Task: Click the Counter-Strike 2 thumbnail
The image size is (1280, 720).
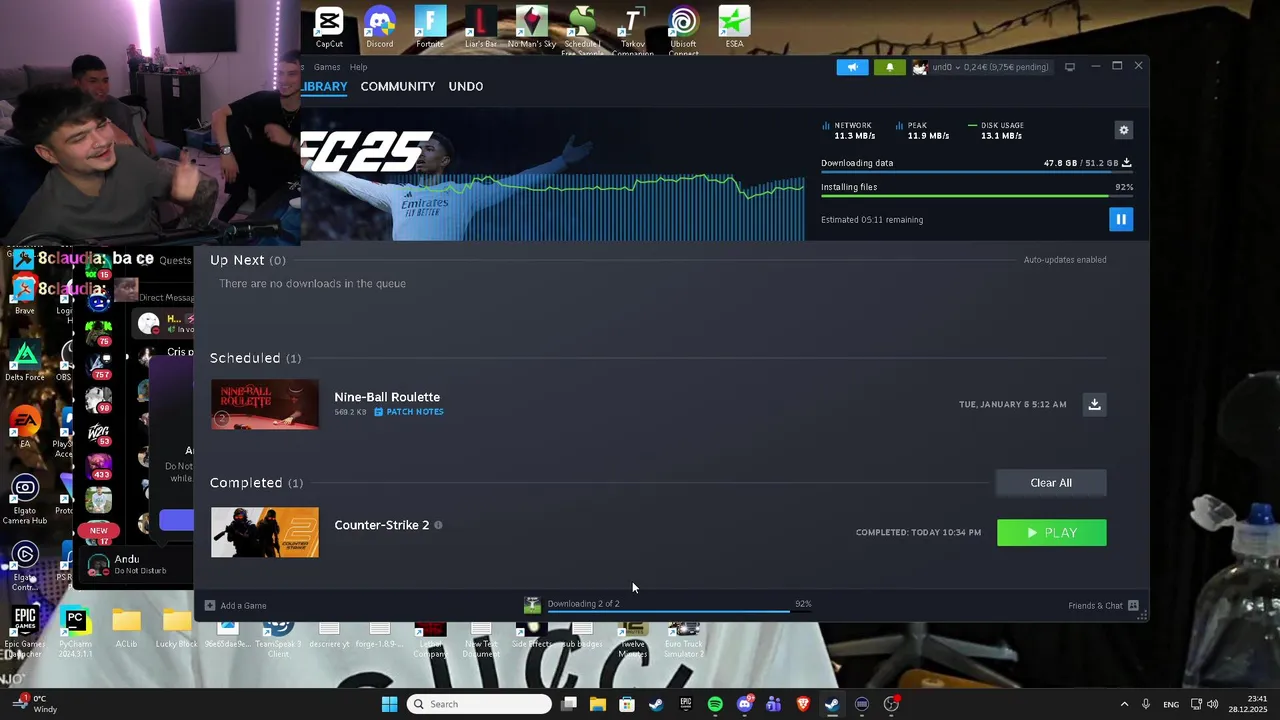Action: coord(265,532)
